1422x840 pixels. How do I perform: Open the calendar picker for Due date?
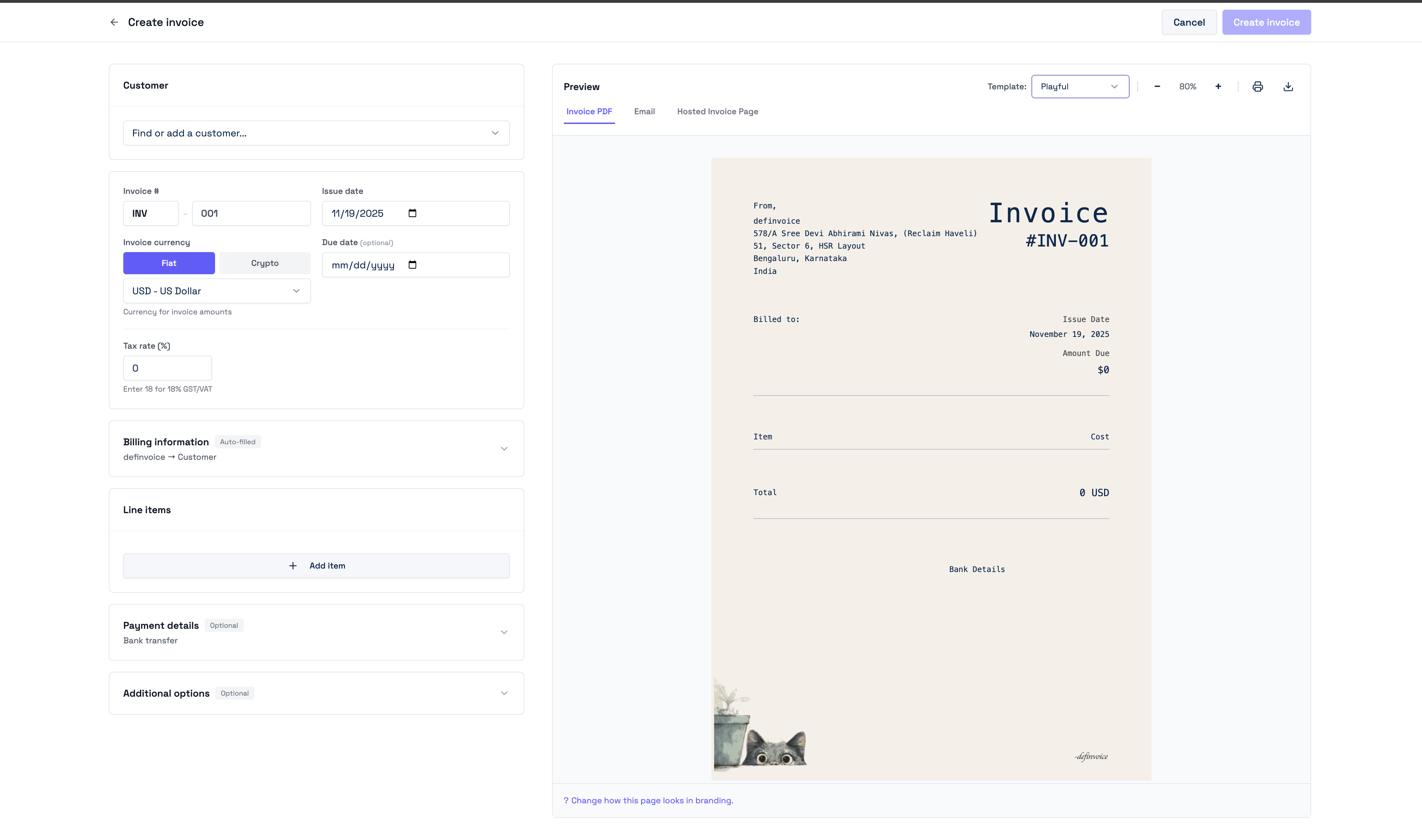point(413,264)
